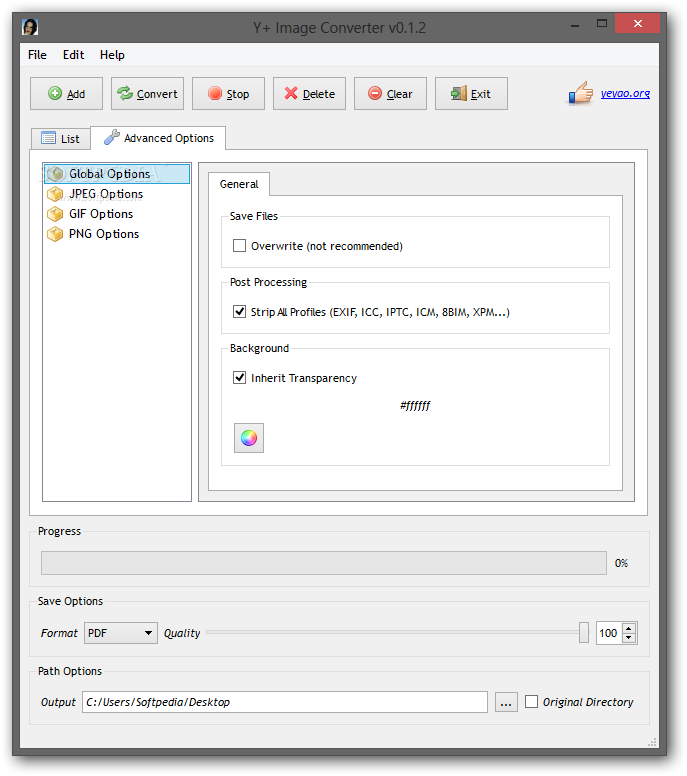This screenshot has height=776, width=687.
Task: Remove the selected item with Delete
Action: pos(309,94)
